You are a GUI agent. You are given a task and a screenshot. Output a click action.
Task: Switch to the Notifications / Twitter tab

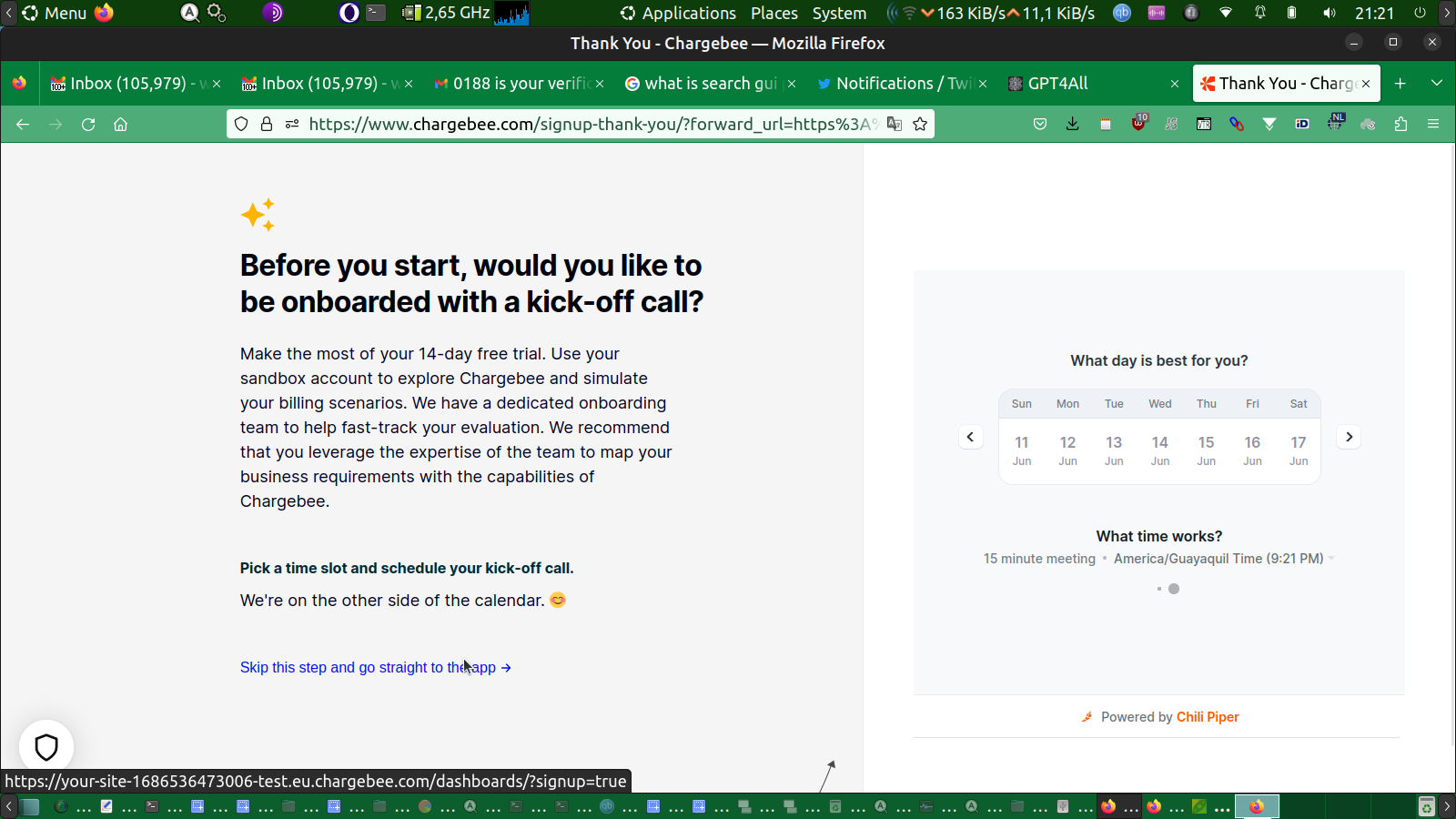[x=901, y=84]
